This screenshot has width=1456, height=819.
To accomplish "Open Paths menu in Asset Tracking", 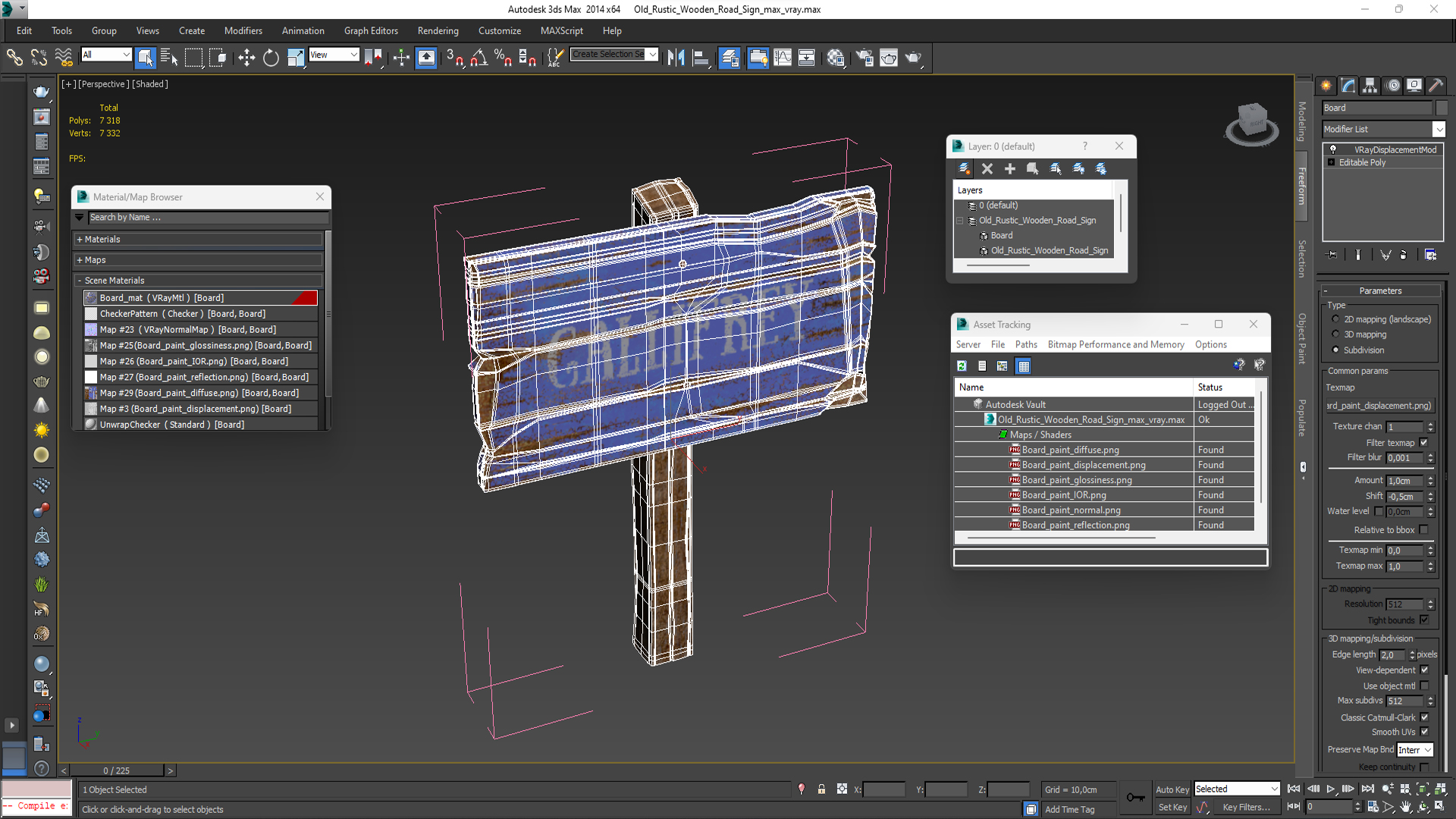I will click(x=1026, y=344).
